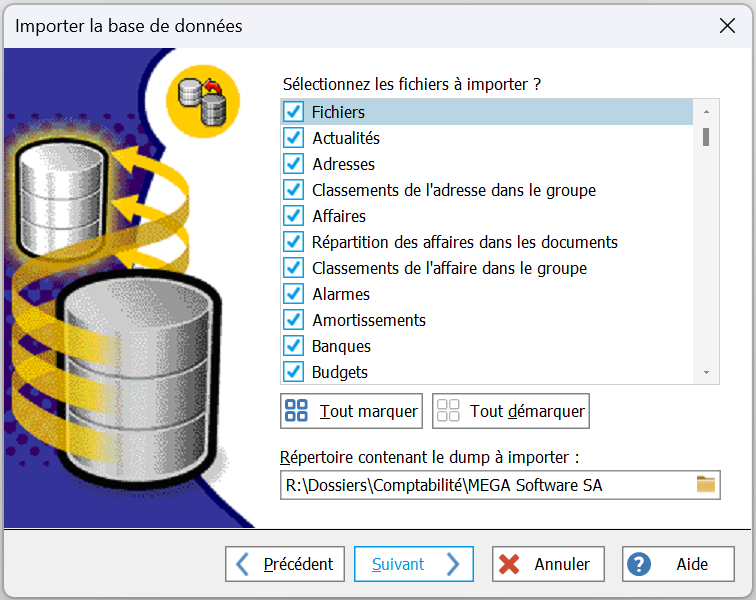Click the folder browse icon for dump directory

point(706,485)
